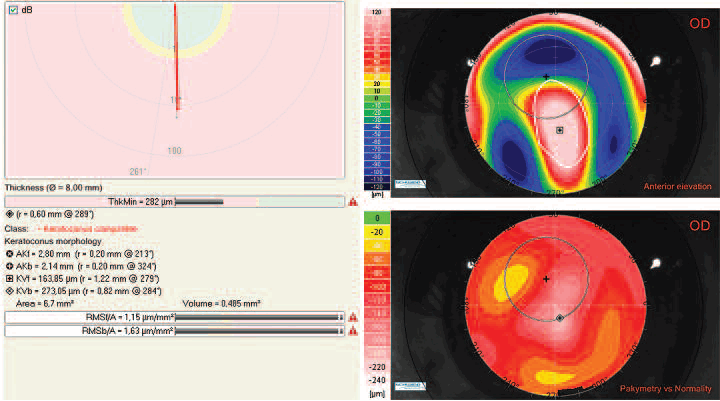Click the 'Thickness (Ø = 8,00 mm)' text
This screenshot has width=720, height=401.
tap(53, 187)
